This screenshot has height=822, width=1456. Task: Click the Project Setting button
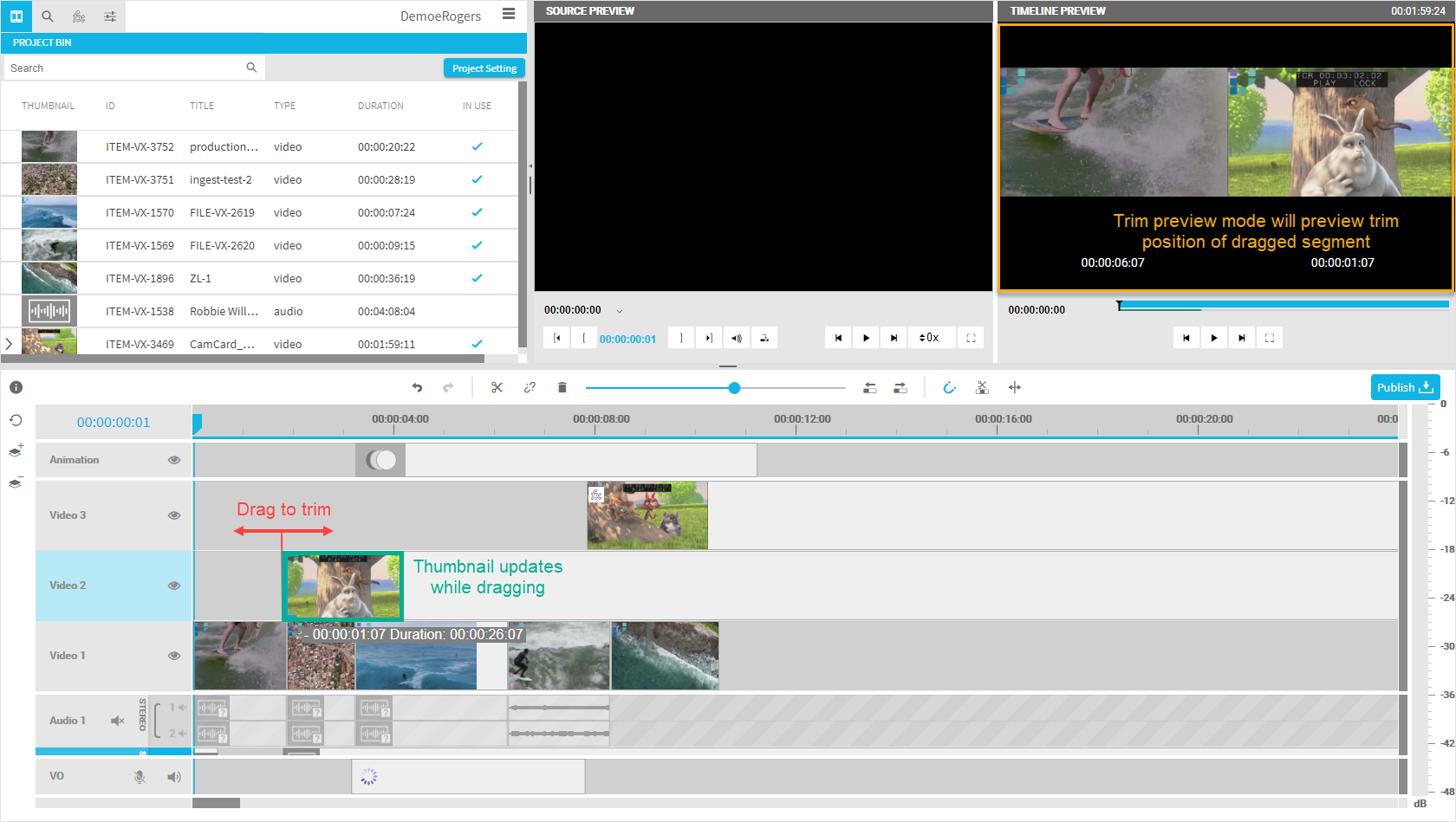[x=484, y=68]
